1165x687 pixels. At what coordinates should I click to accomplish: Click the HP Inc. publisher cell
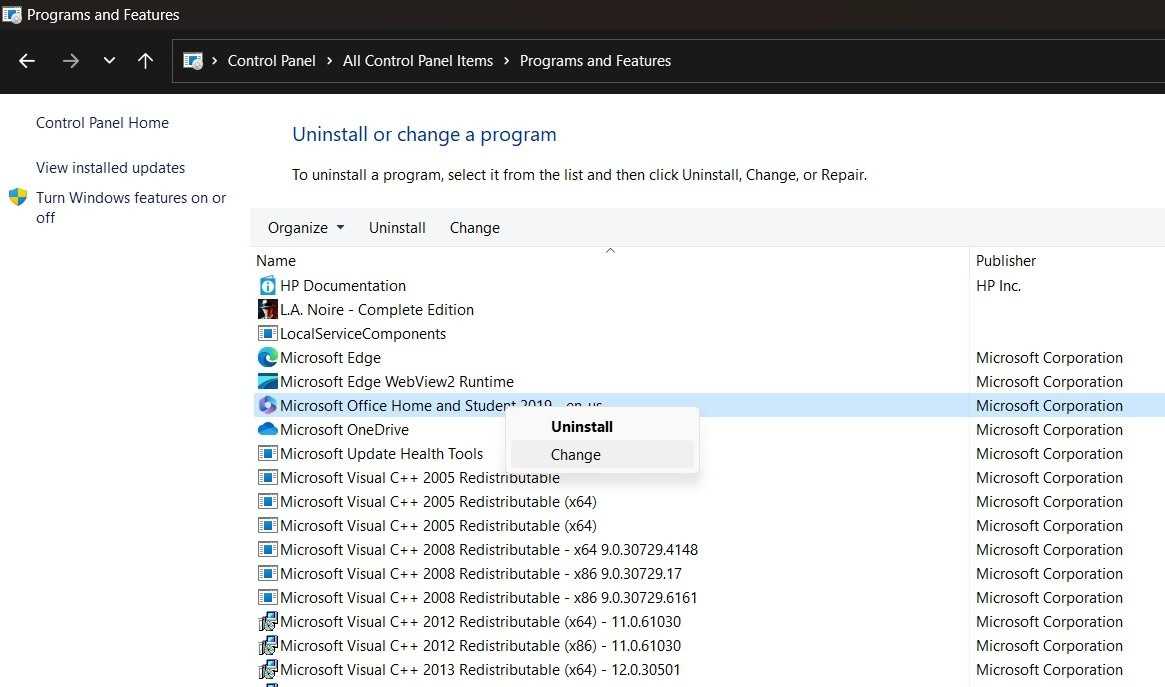[x=998, y=286]
